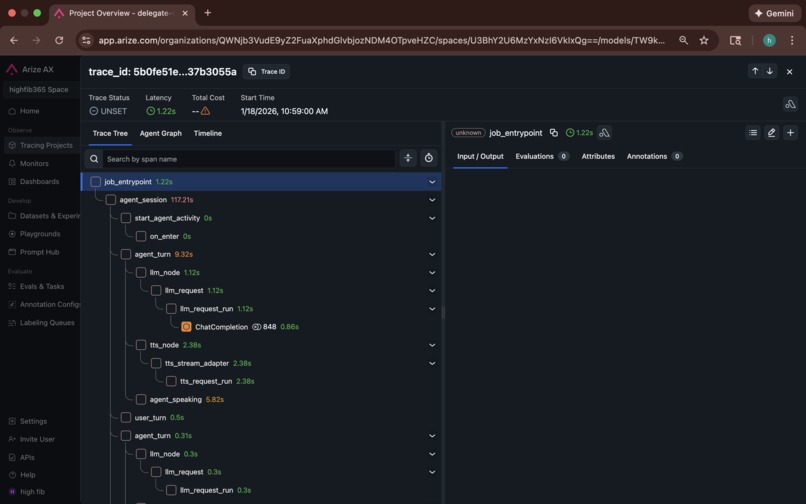Check the tts_node span checkbox
Viewport: 806px width, 504px height.
(x=141, y=345)
